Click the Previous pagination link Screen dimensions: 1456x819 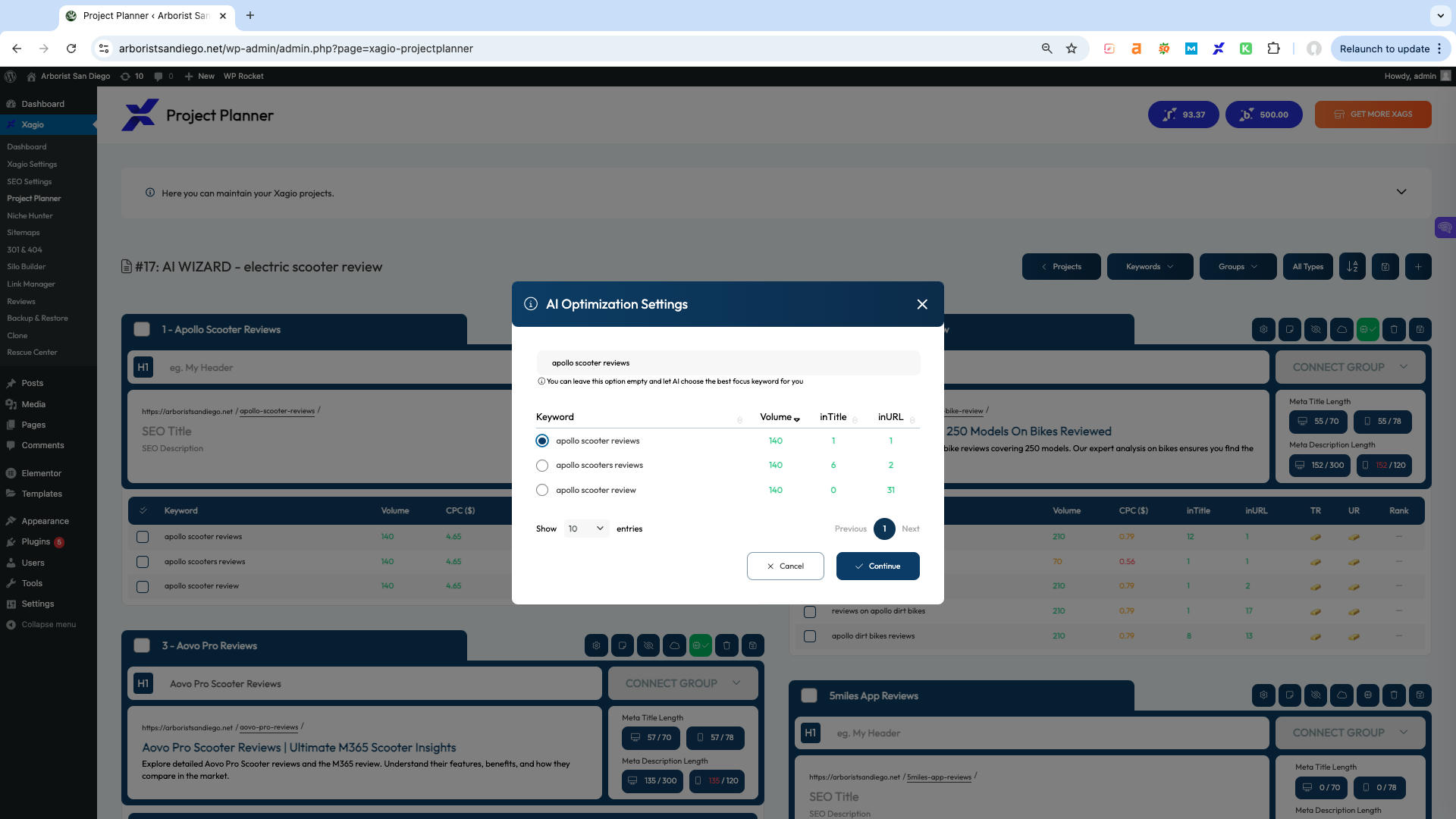pos(851,529)
